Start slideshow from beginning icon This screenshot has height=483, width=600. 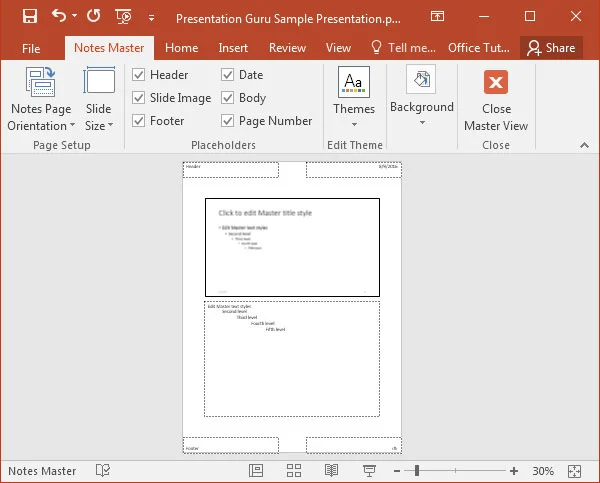(x=124, y=16)
